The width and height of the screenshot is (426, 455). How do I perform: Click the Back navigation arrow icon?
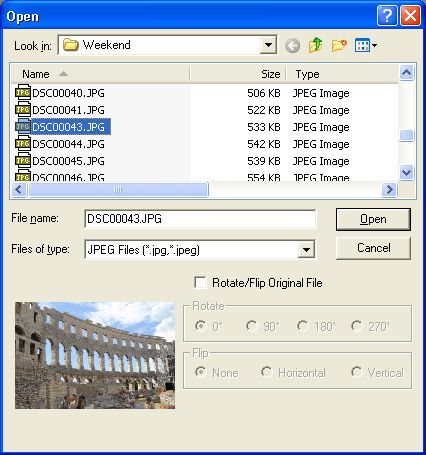pos(292,45)
